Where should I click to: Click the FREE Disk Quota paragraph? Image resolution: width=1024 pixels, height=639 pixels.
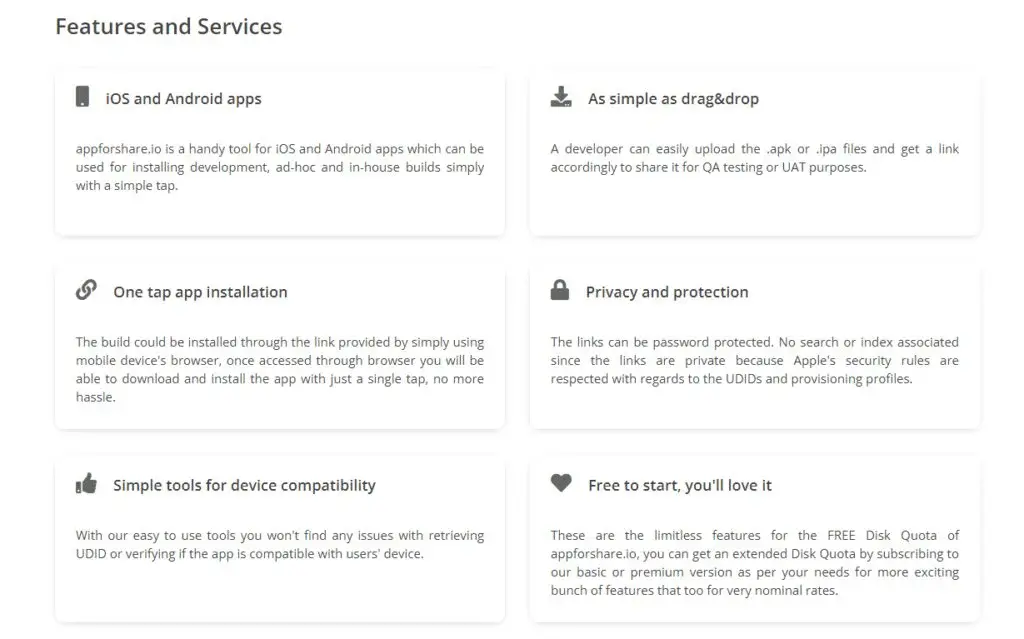click(754, 563)
